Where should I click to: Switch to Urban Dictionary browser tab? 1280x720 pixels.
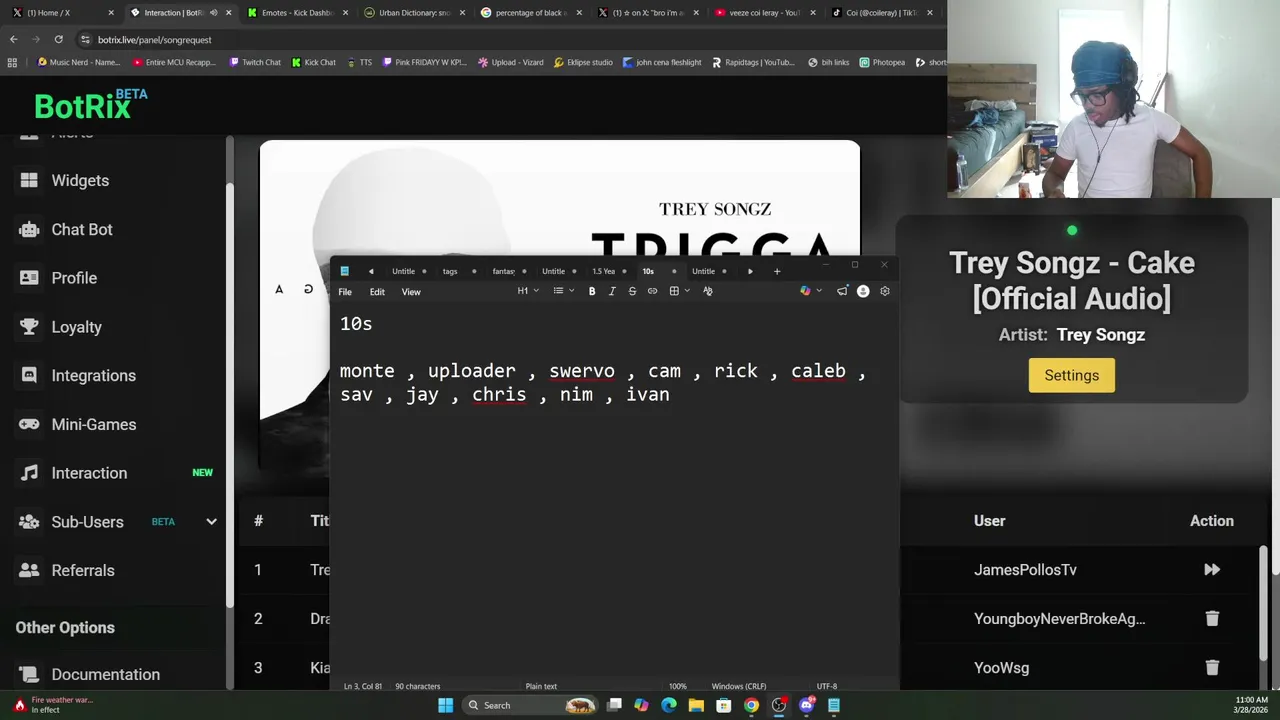click(414, 13)
